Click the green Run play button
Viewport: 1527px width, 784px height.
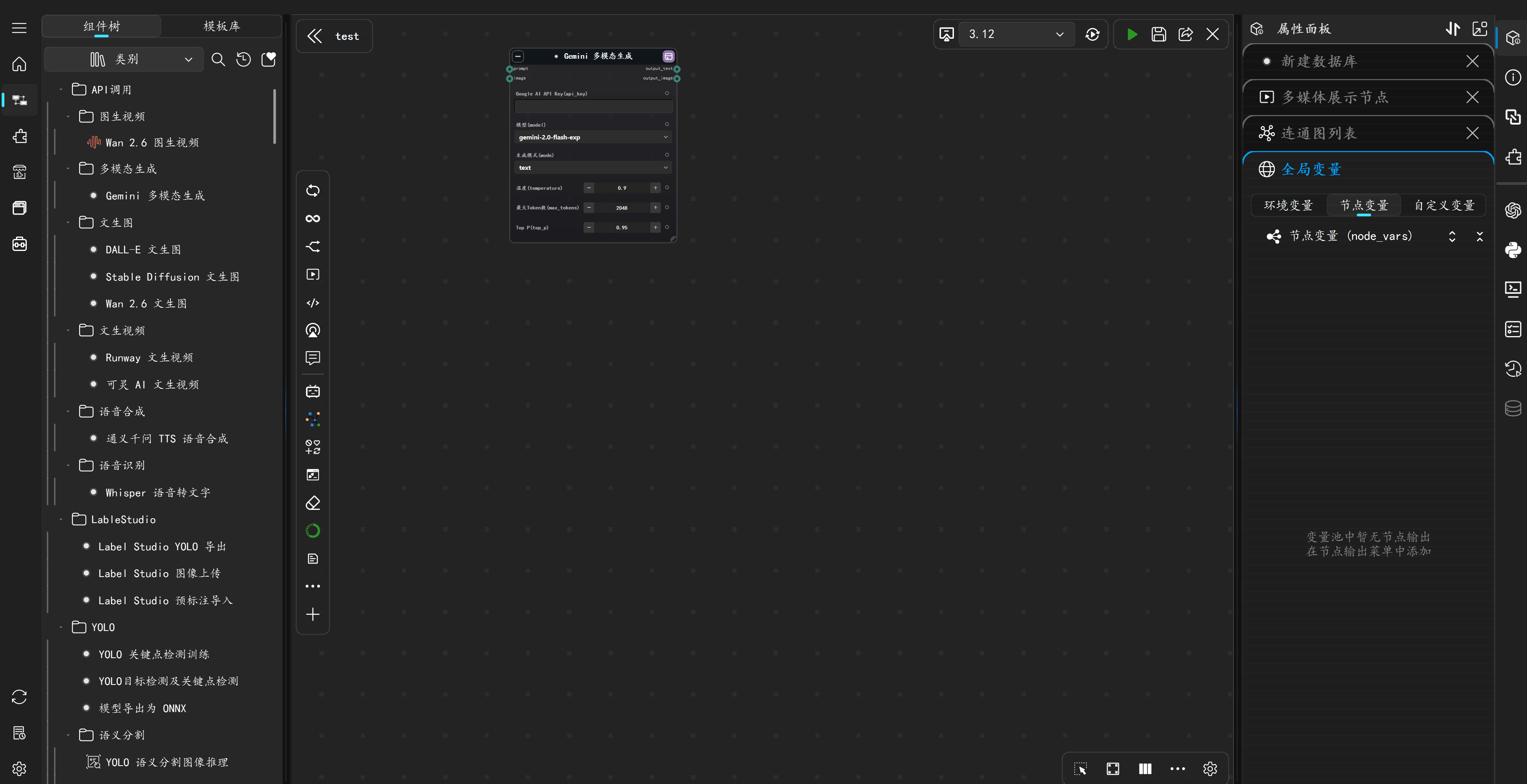(1132, 34)
